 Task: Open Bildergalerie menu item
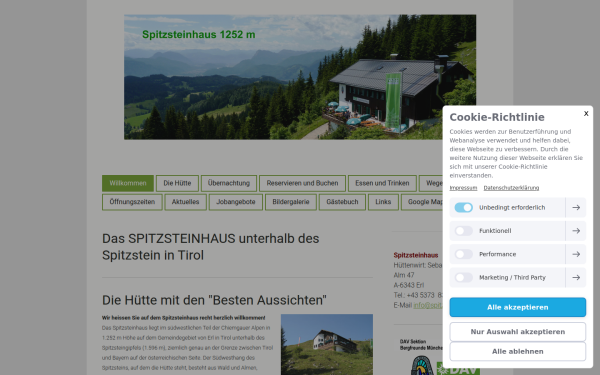pos(291,202)
